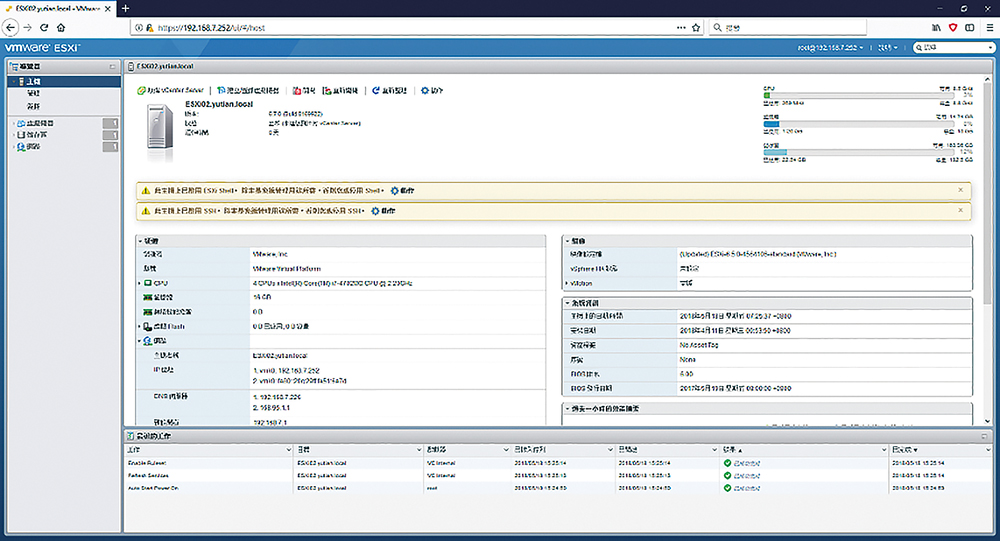Dismiss the SSH warning banner
The height and width of the screenshot is (541, 1000).
(x=960, y=210)
